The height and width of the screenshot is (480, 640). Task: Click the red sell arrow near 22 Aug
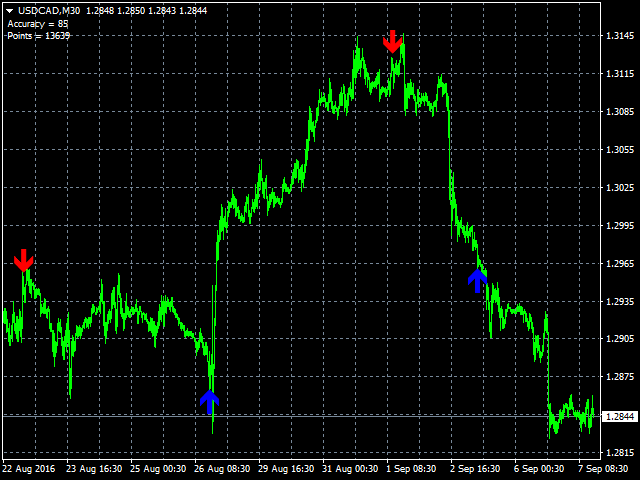click(24, 260)
